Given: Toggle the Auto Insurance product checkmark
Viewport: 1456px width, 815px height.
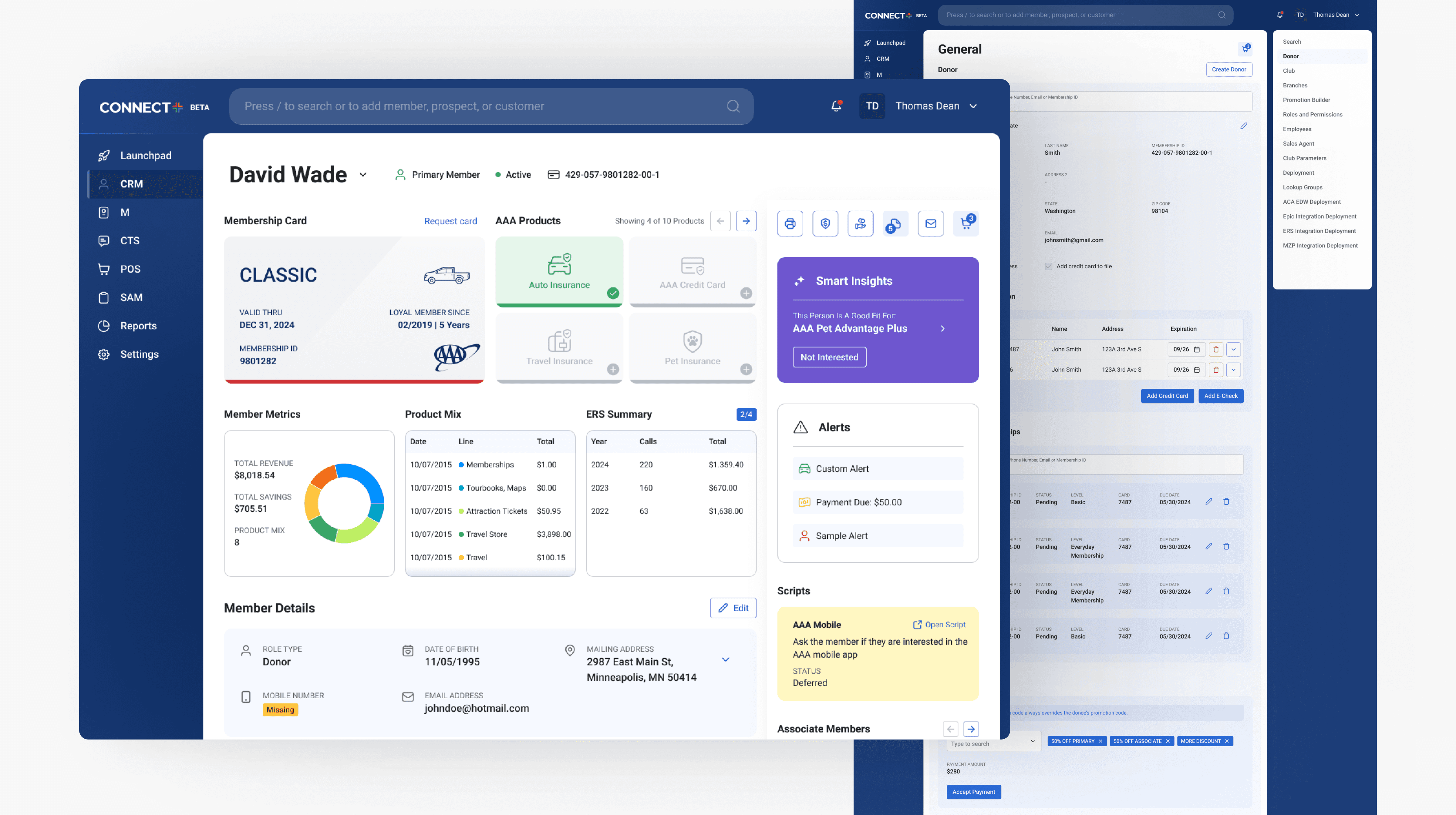Looking at the screenshot, I should click(x=613, y=293).
